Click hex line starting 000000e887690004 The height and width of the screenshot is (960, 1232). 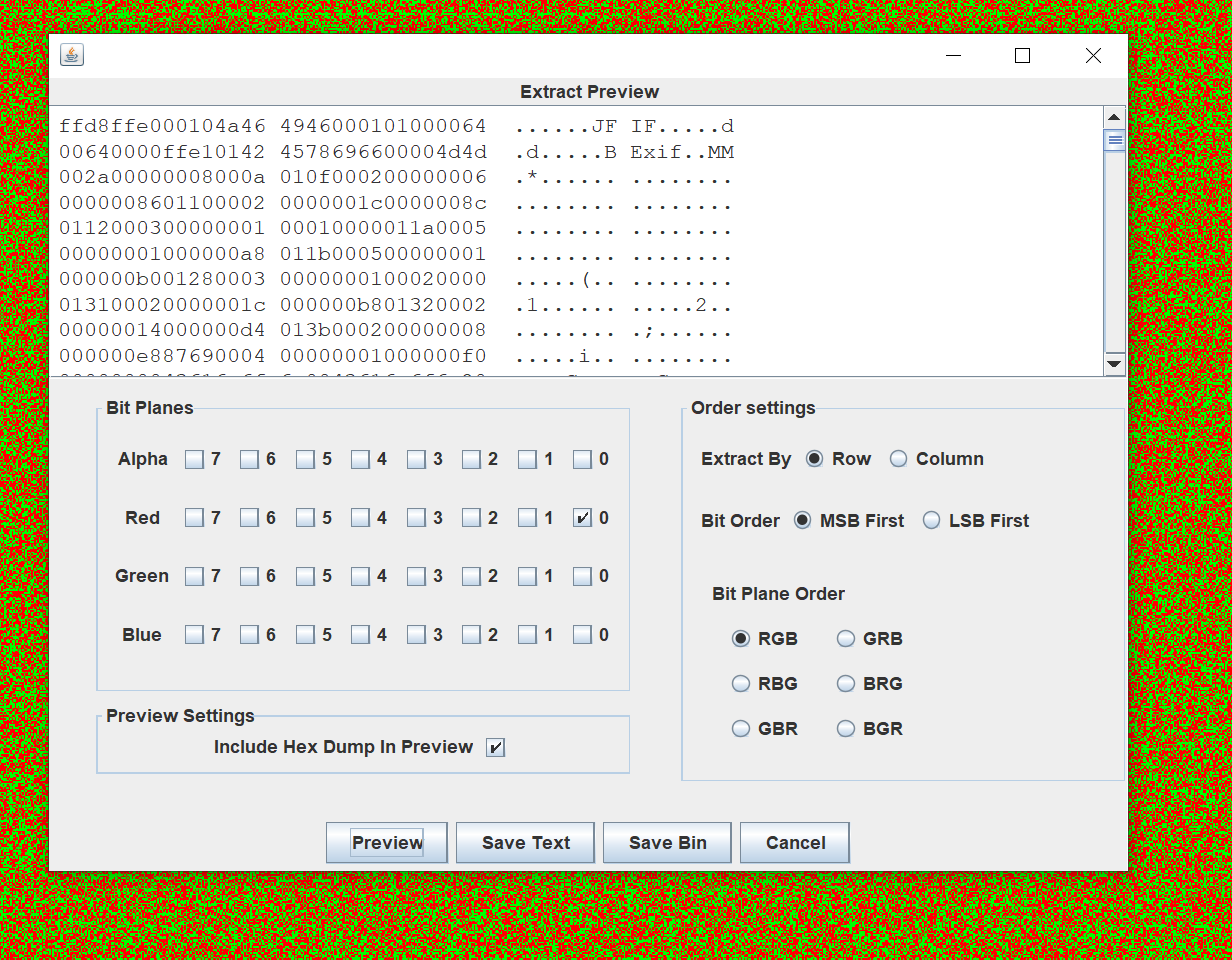[x=397, y=356]
